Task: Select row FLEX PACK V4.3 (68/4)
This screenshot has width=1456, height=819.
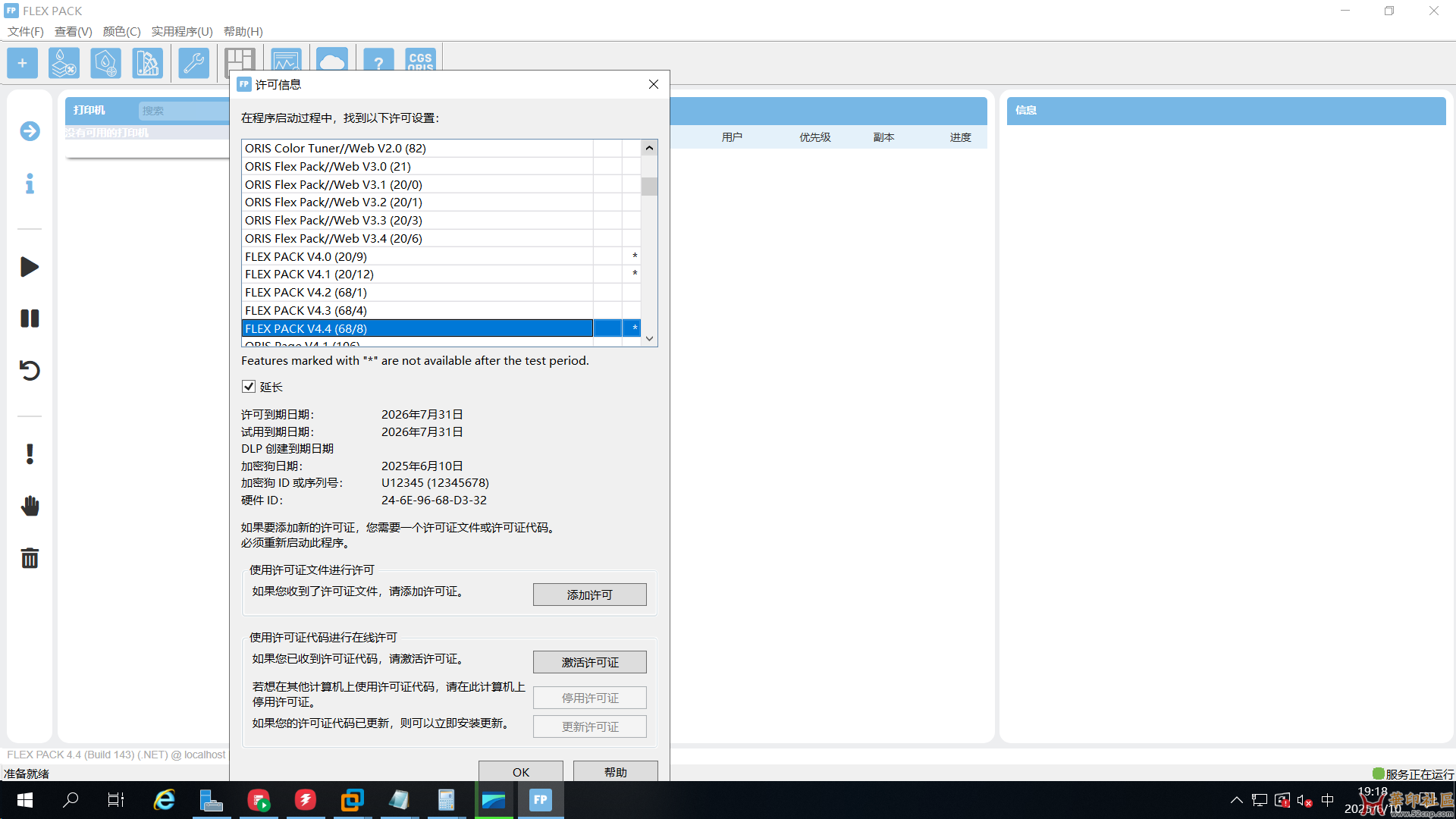Action: pyautogui.click(x=441, y=310)
